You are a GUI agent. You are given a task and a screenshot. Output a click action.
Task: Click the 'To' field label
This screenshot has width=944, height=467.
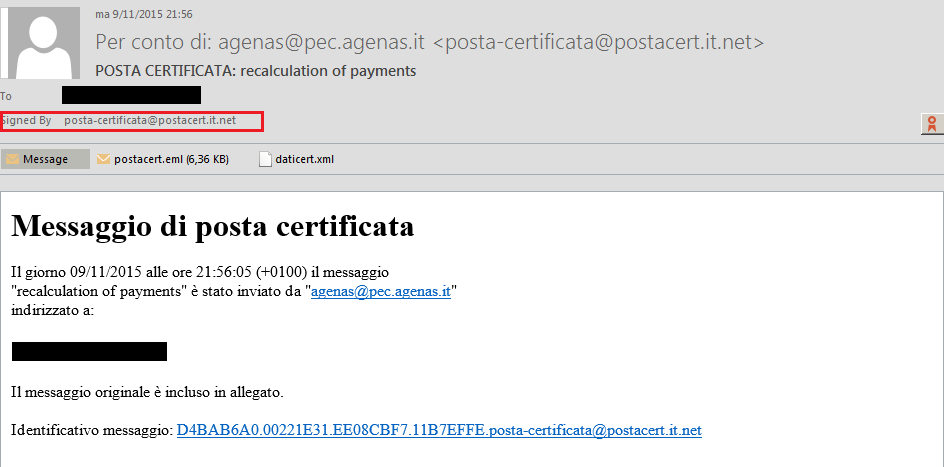[6, 96]
